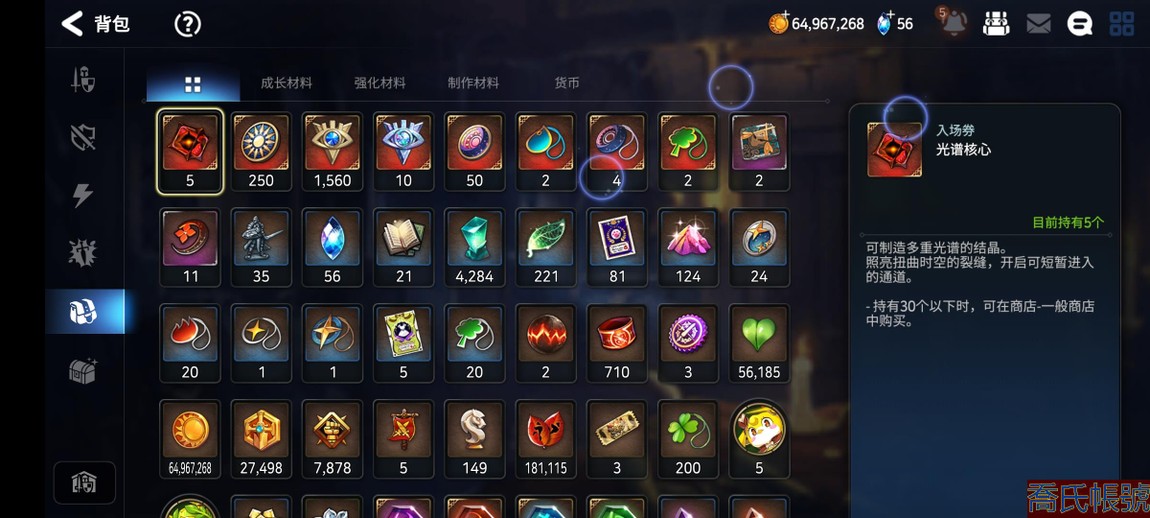1150x518 pixels.
Task: Select the lightning bolt sidebar category
Action: [x=83, y=194]
